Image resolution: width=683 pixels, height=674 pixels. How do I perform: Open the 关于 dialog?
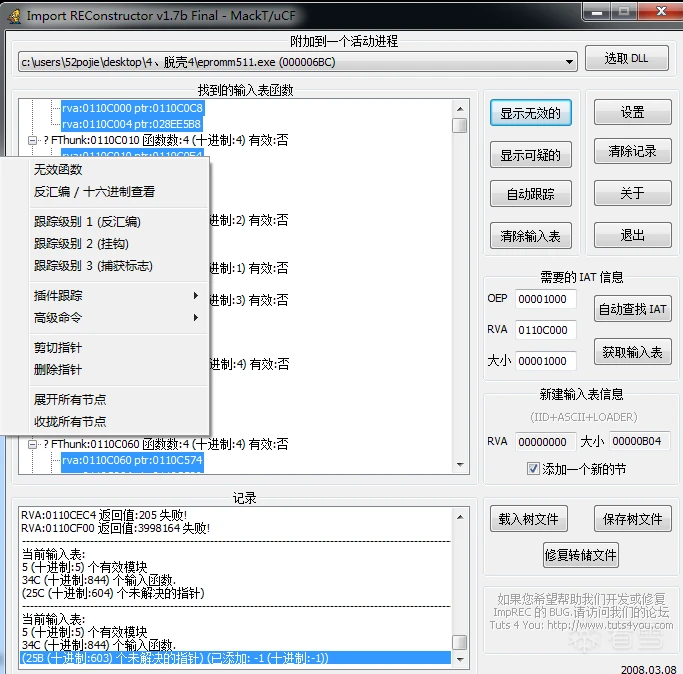point(632,193)
